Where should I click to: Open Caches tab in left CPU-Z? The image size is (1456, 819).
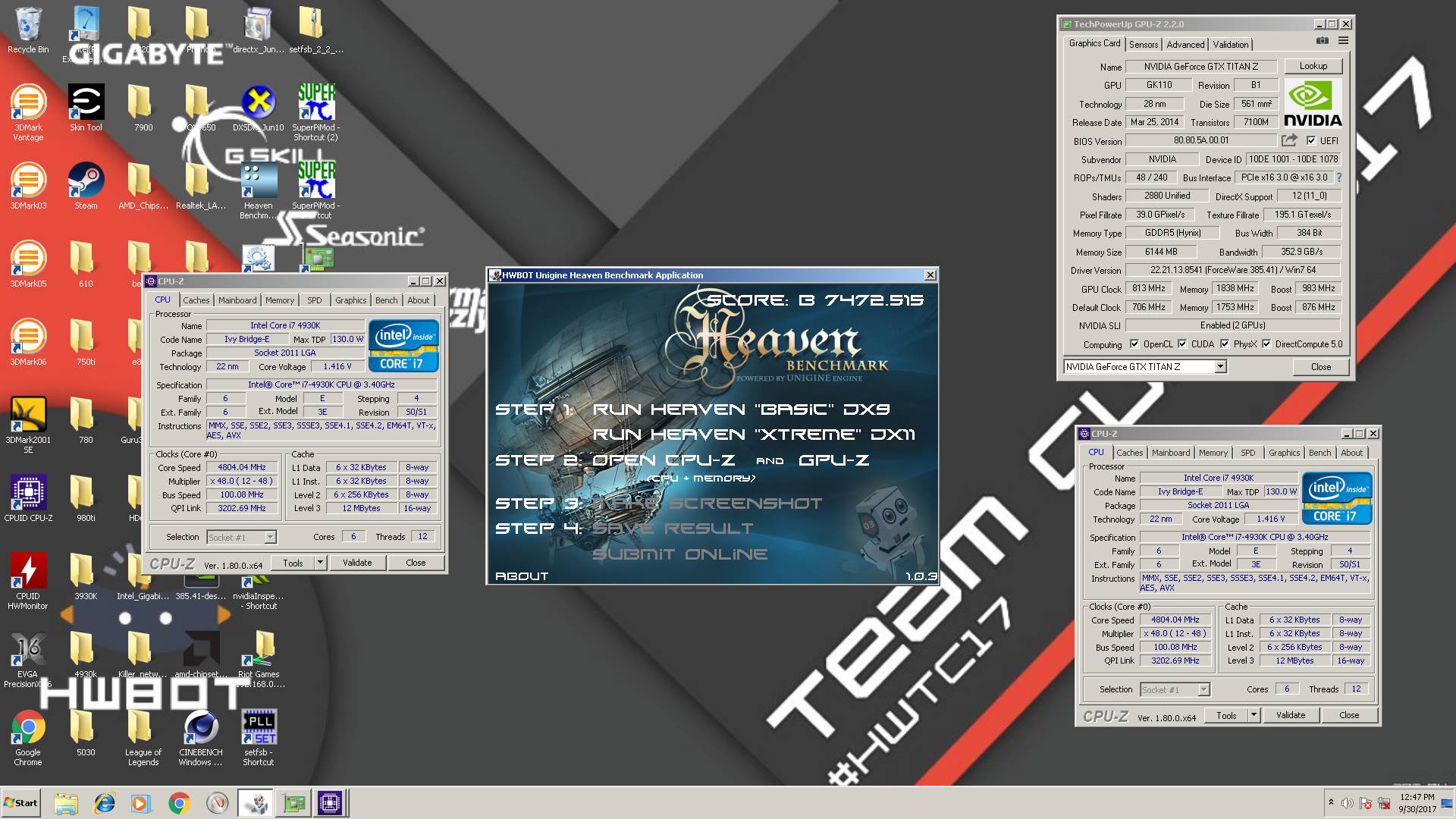tap(196, 300)
